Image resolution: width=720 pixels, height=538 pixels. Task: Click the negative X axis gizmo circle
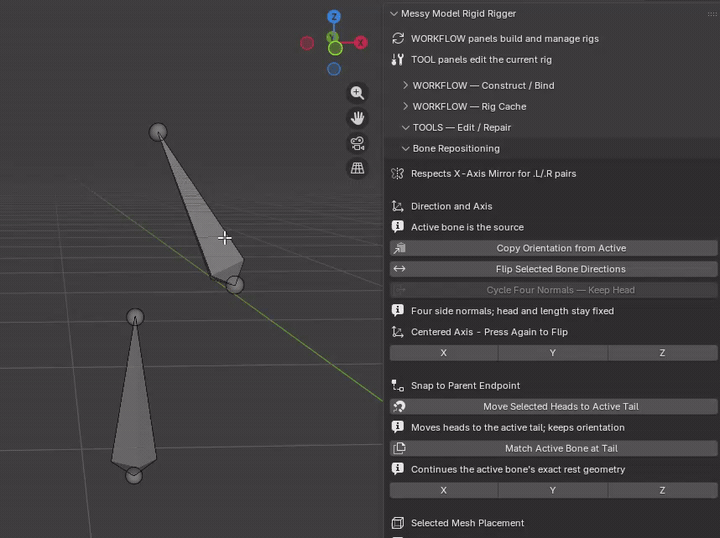[x=307, y=43]
